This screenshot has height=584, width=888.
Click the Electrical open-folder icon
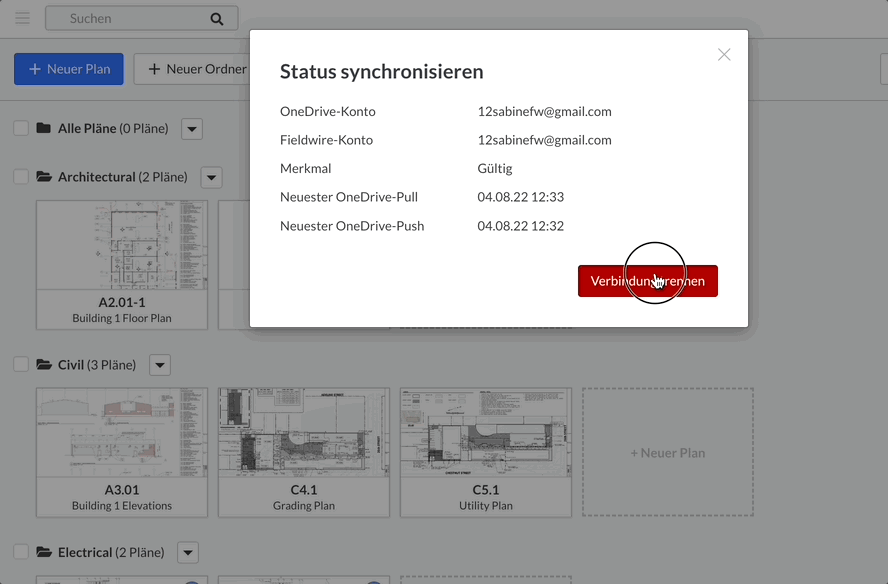[x=44, y=552]
